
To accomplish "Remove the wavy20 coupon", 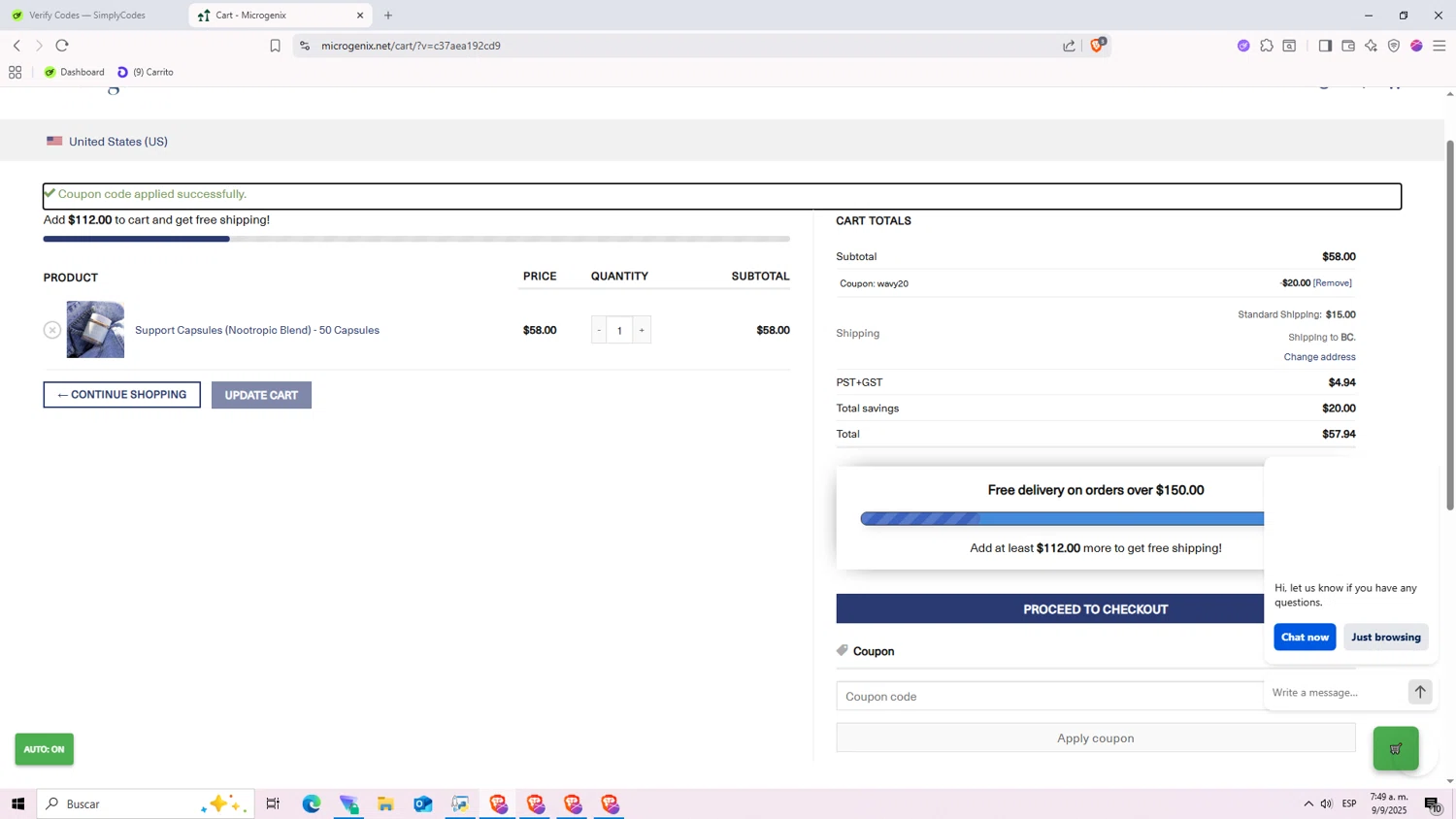I will [x=1332, y=283].
